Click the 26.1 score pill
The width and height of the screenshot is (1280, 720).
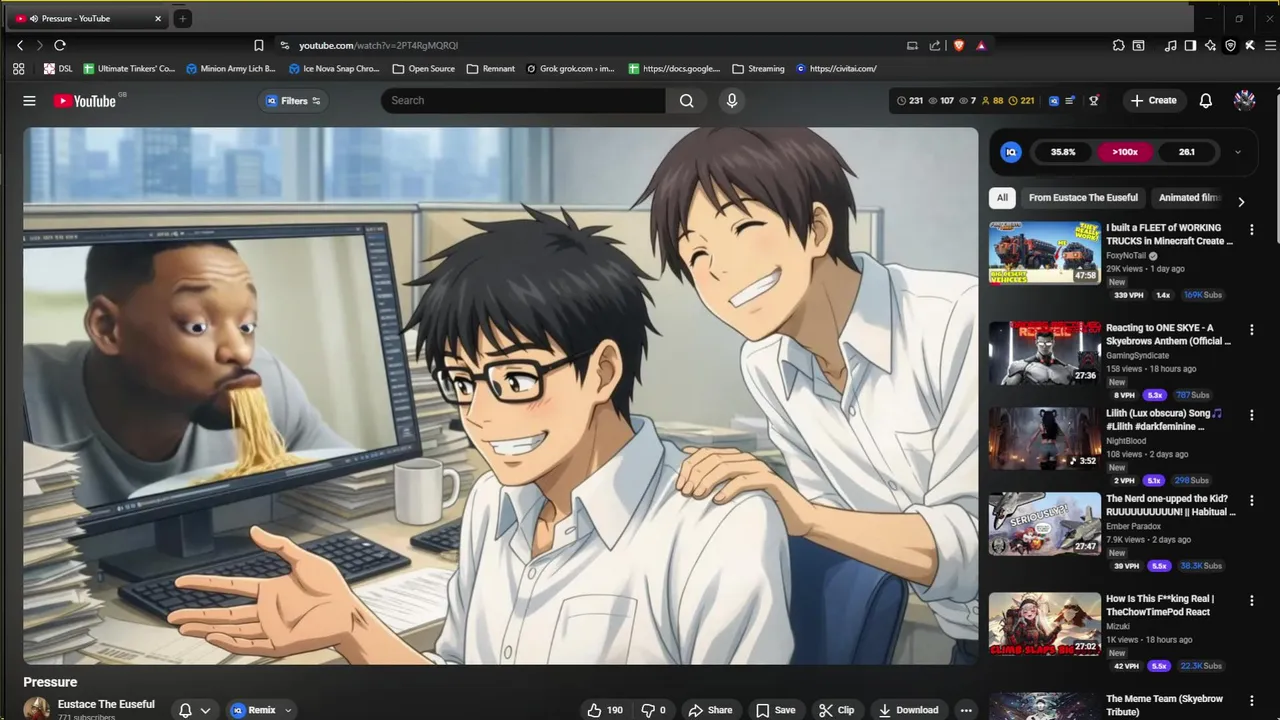pyautogui.click(x=1187, y=152)
